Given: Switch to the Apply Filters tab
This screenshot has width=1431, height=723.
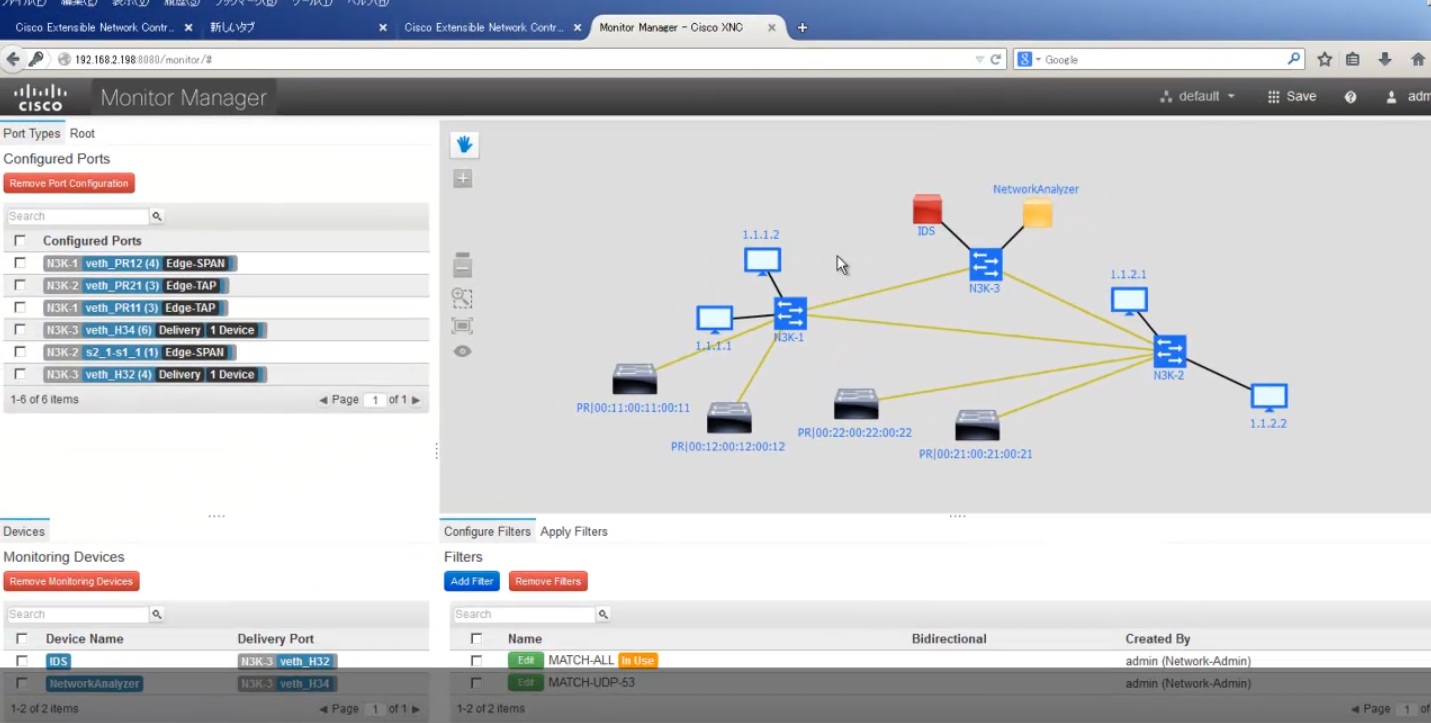Looking at the screenshot, I should coord(574,532).
